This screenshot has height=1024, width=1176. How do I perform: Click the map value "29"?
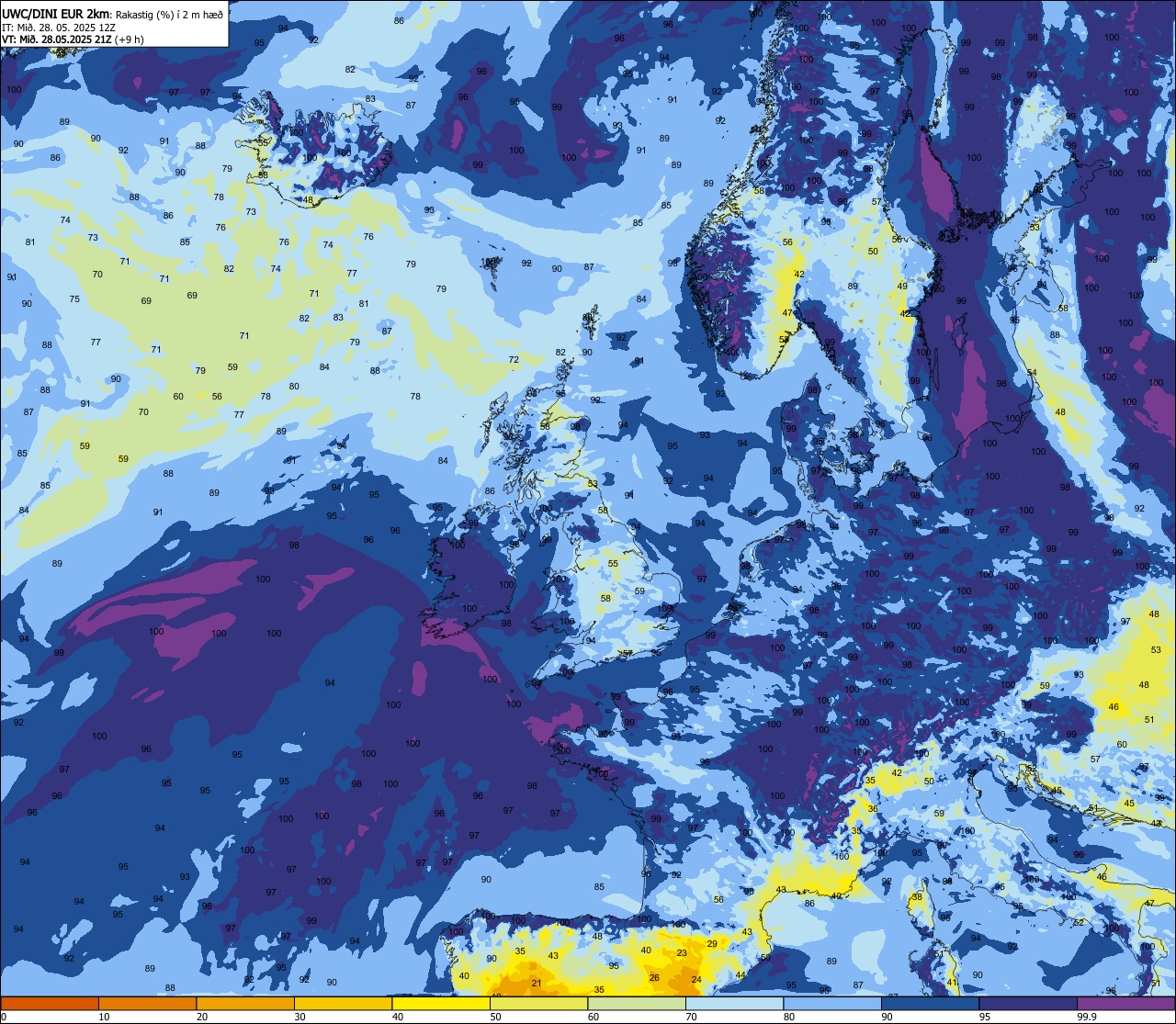pos(712,944)
